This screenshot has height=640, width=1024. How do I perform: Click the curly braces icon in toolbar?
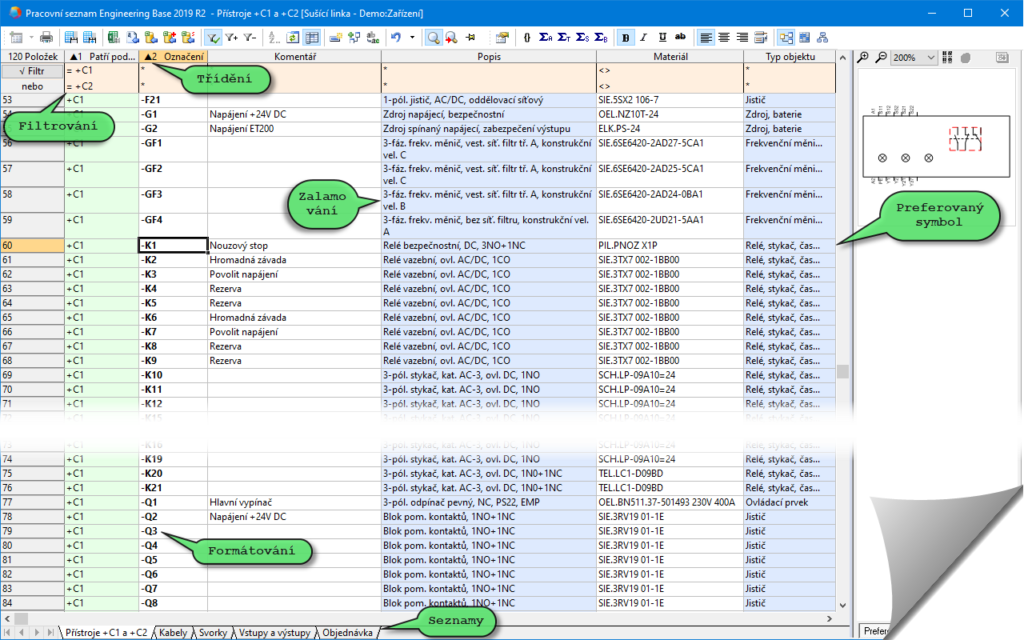(527, 37)
